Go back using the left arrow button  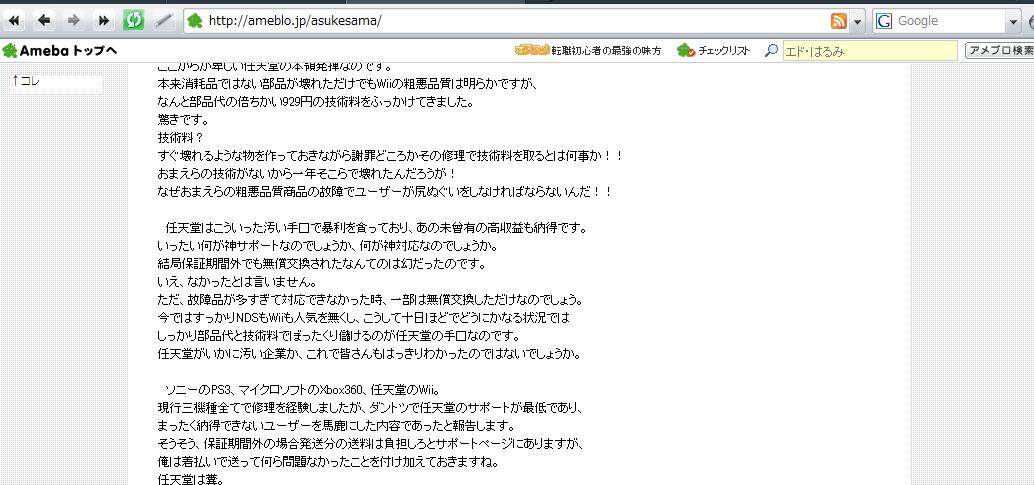[x=44, y=20]
